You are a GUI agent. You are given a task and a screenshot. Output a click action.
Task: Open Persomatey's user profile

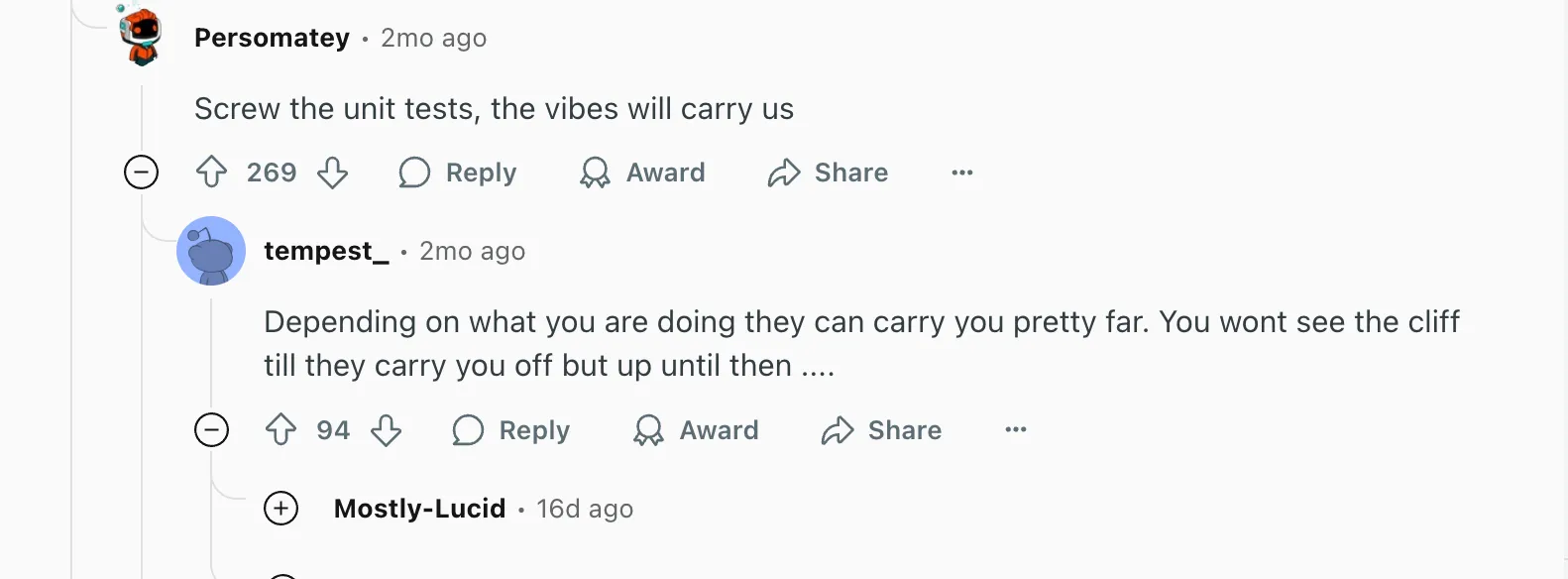pyautogui.click(x=272, y=38)
